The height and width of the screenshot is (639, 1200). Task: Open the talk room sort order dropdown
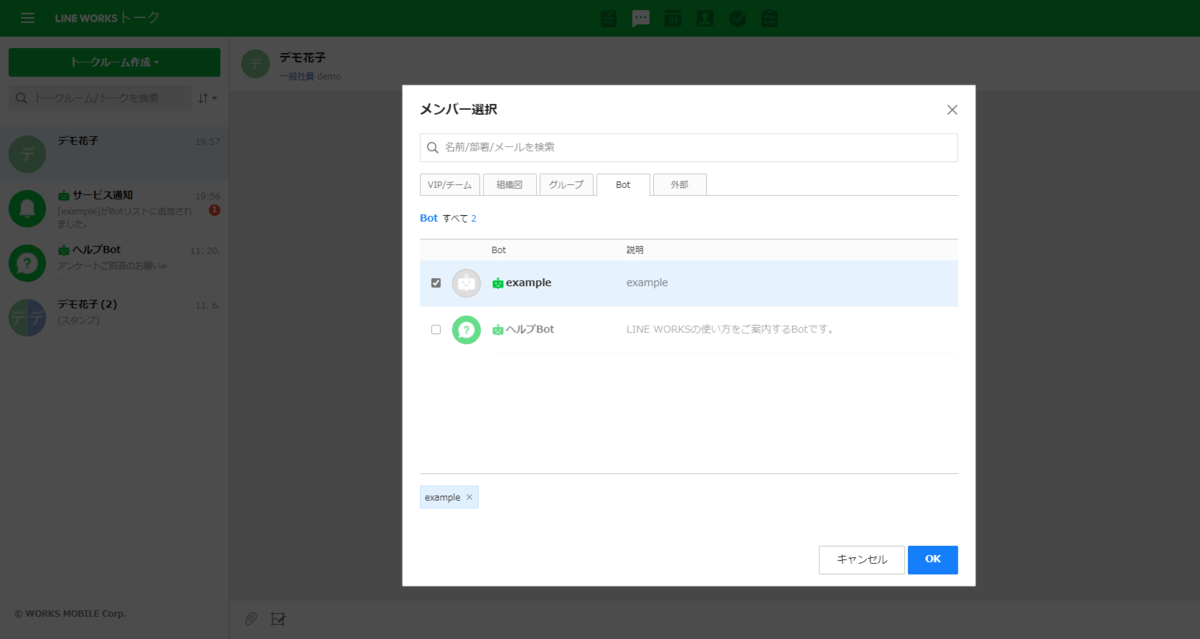207,98
